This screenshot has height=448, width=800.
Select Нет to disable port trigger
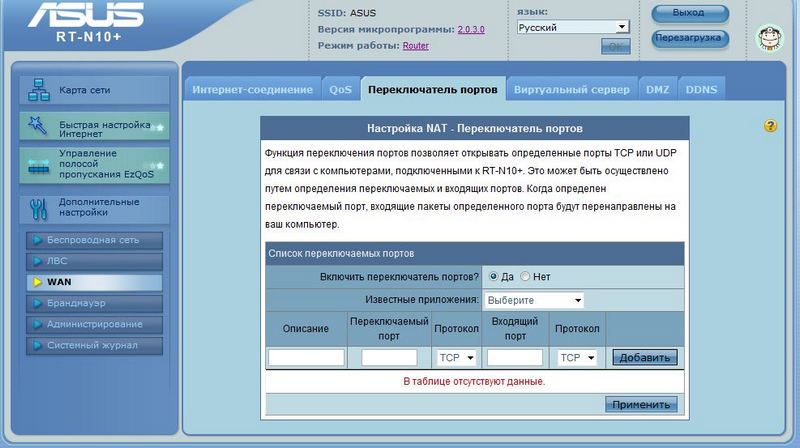tap(525, 277)
